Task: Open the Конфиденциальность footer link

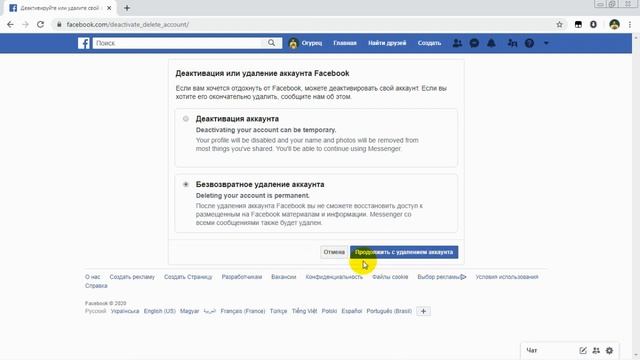Action: click(x=334, y=277)
